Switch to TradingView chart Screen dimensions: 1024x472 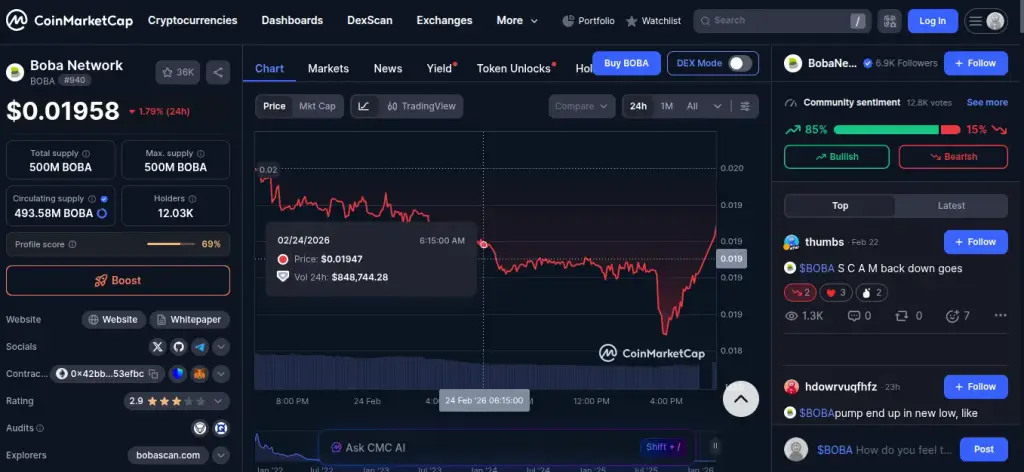point(421,106)
